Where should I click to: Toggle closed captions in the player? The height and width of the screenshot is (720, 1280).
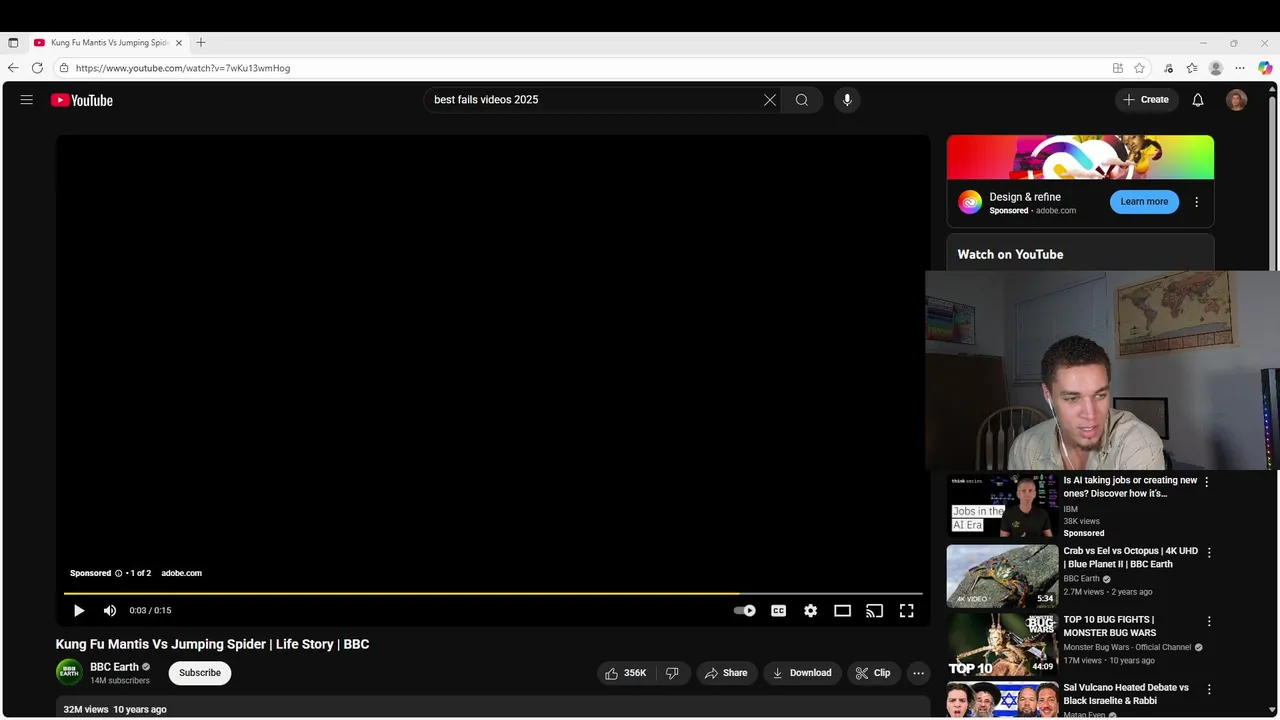[x=778, y=611]
